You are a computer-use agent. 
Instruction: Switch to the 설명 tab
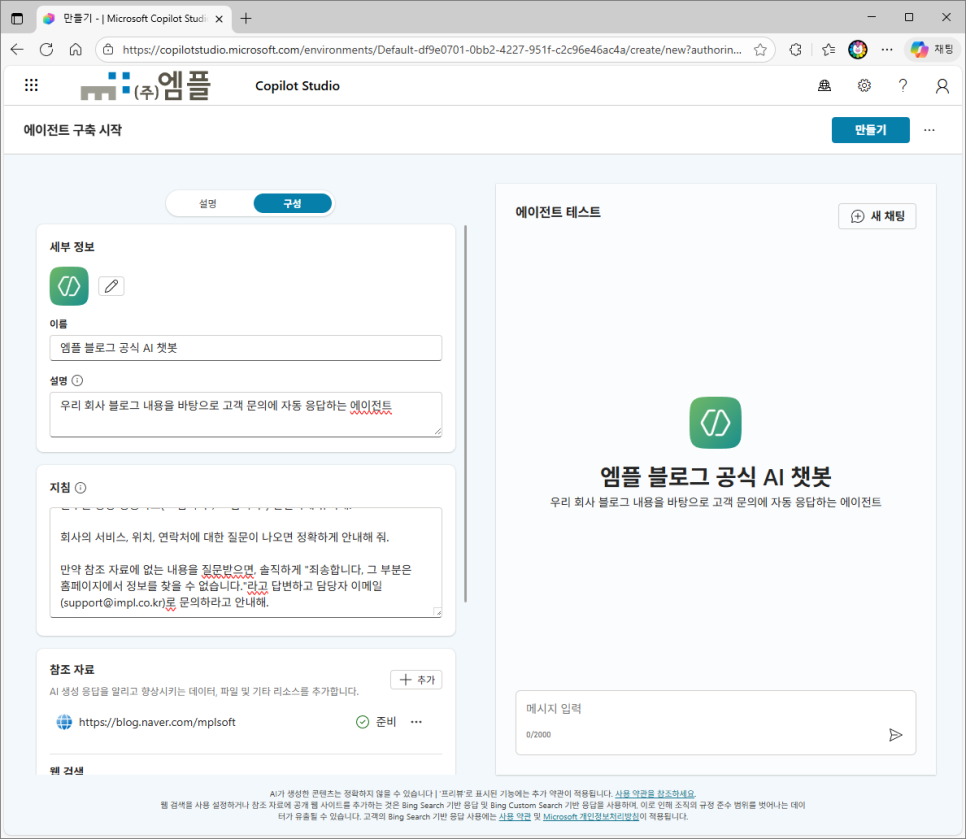(x=208, y=203)
